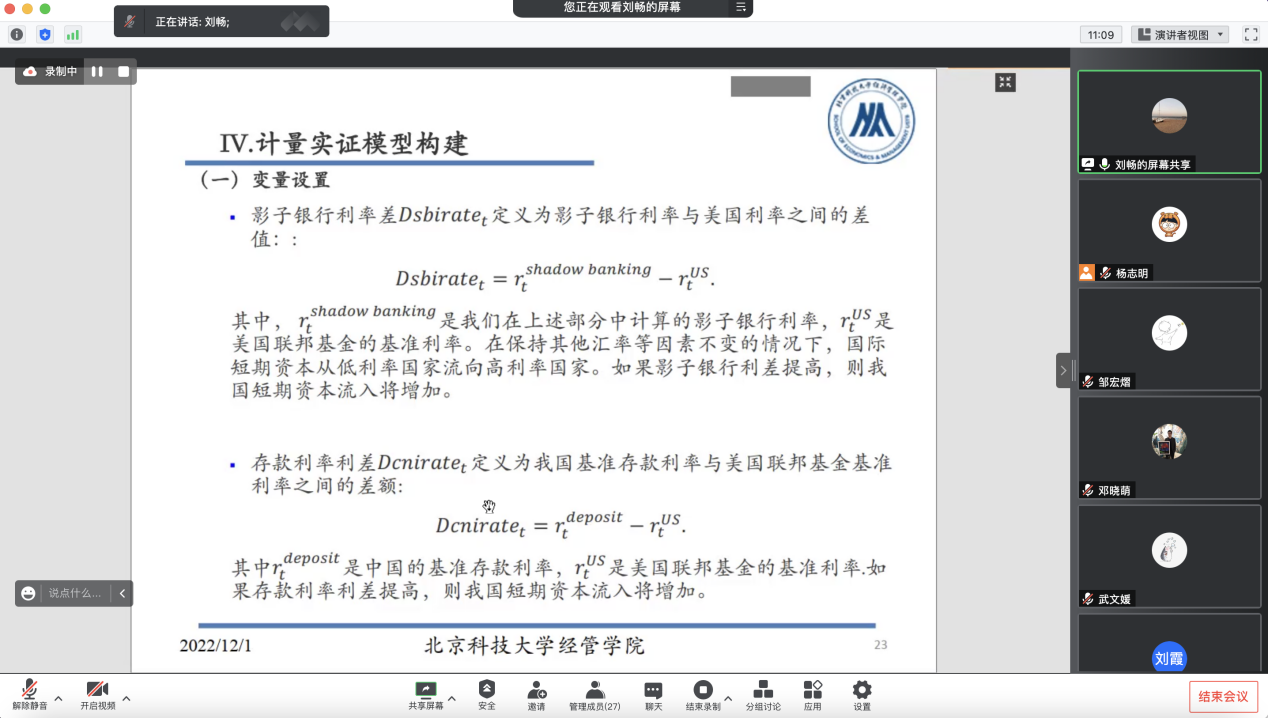
Task: Open the Apps (应用) icon
Action: [x=812, y=695]
